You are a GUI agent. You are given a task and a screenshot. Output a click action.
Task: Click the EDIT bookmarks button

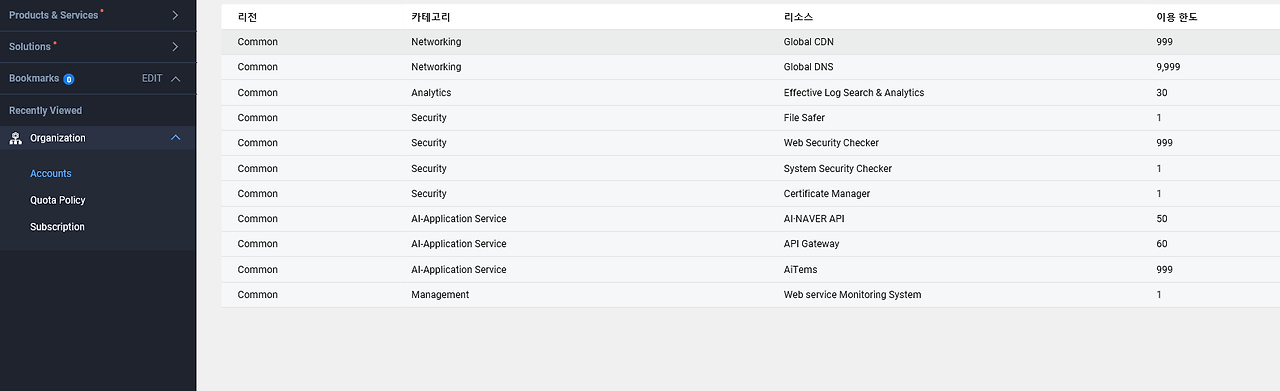(x=152, y=79)
